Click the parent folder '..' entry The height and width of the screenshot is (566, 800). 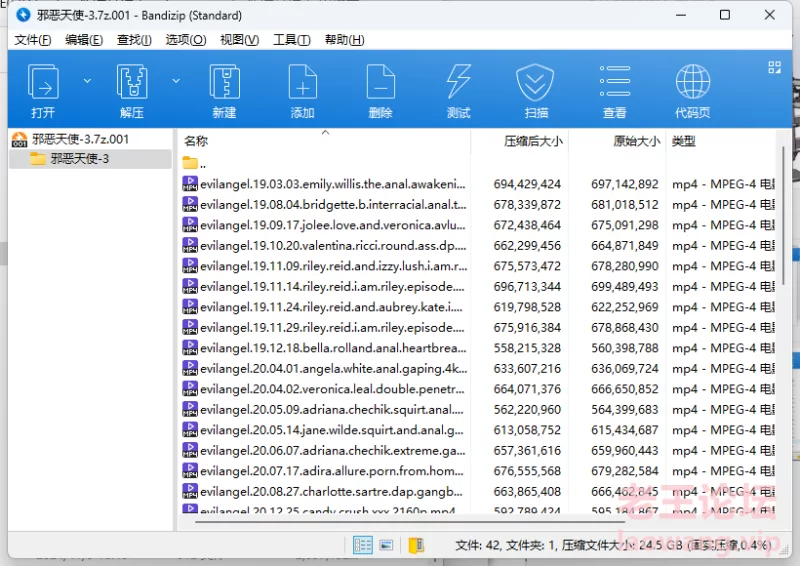click(194, 163)
